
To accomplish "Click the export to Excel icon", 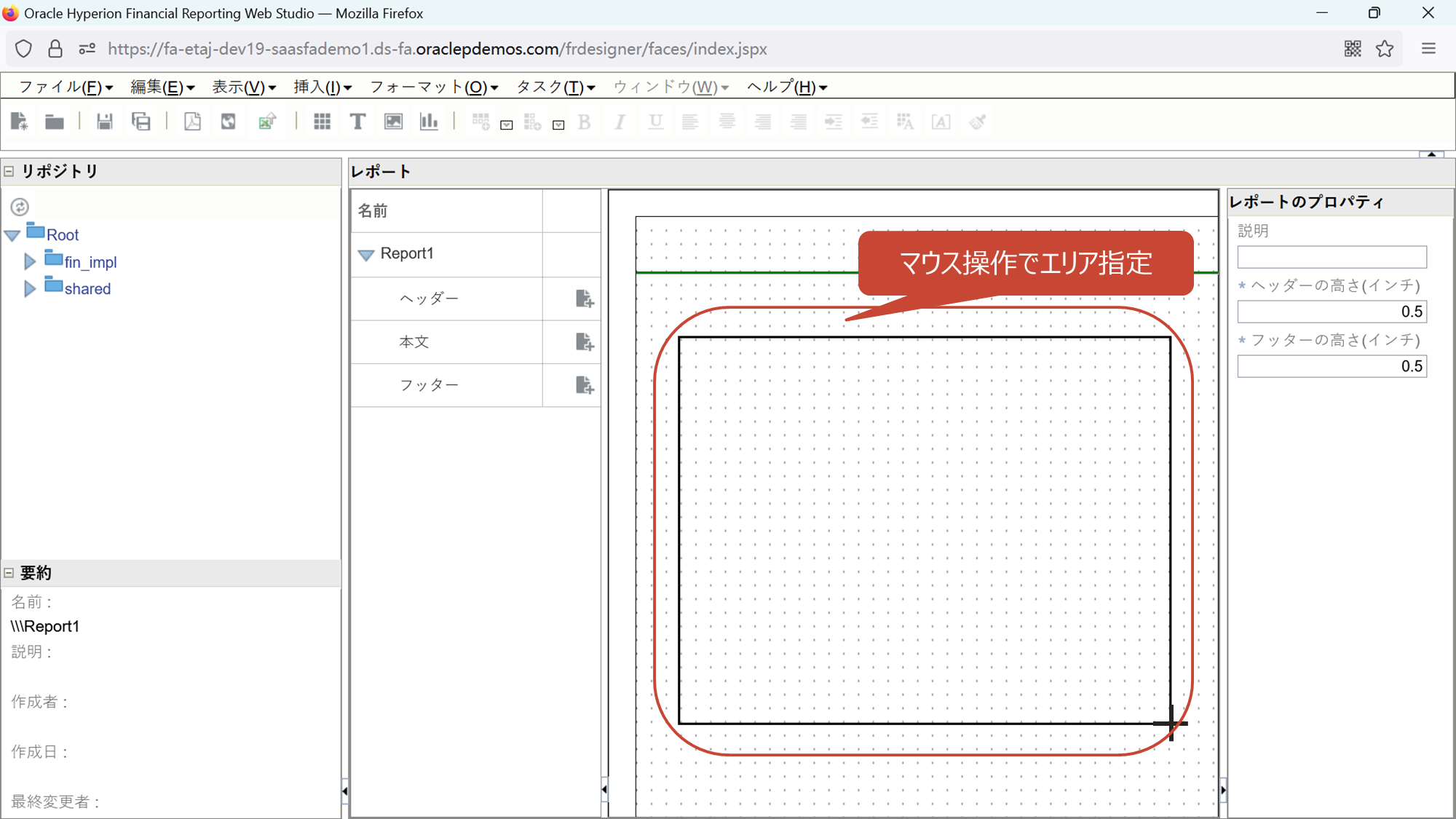I will point(267,122).
